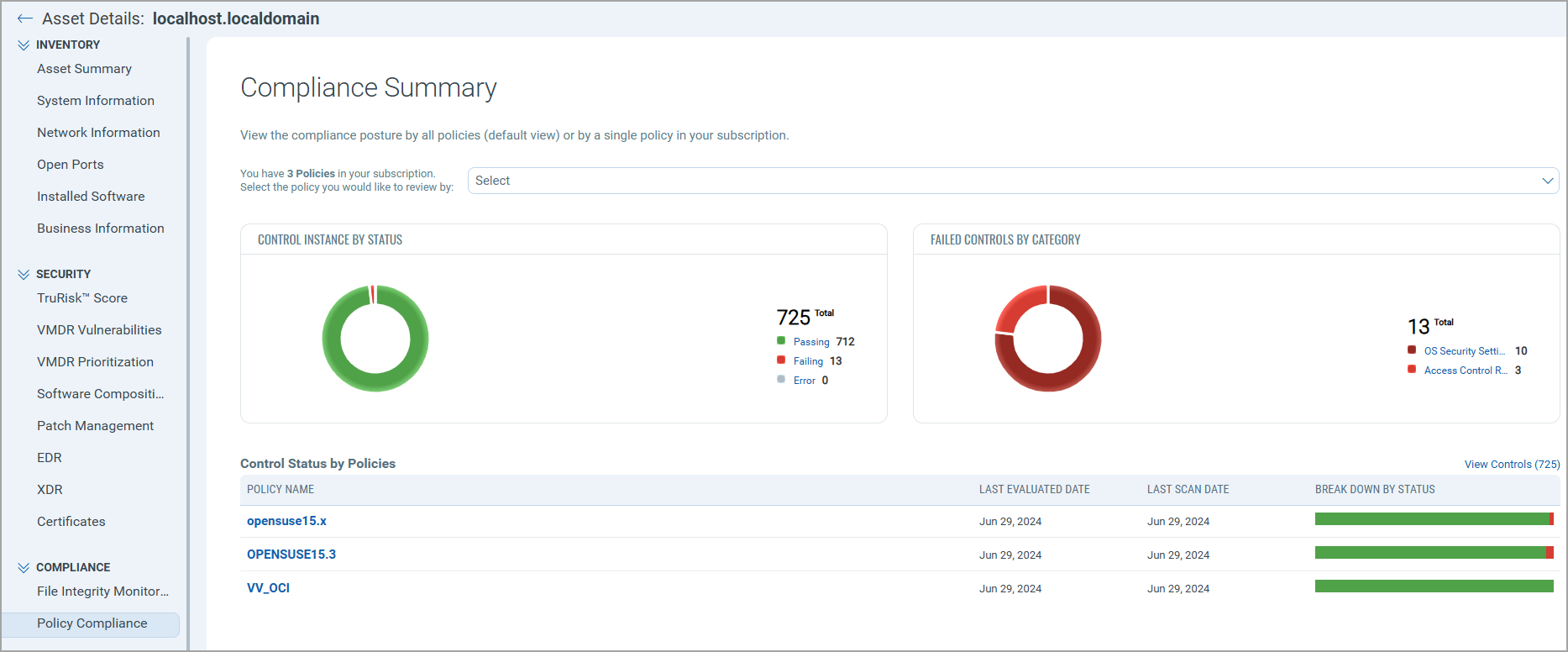Open VMDR Vulnerabilities sidebar item
Image resolution: width=1568 pixels, height=652 pixels.
point(99,330)
